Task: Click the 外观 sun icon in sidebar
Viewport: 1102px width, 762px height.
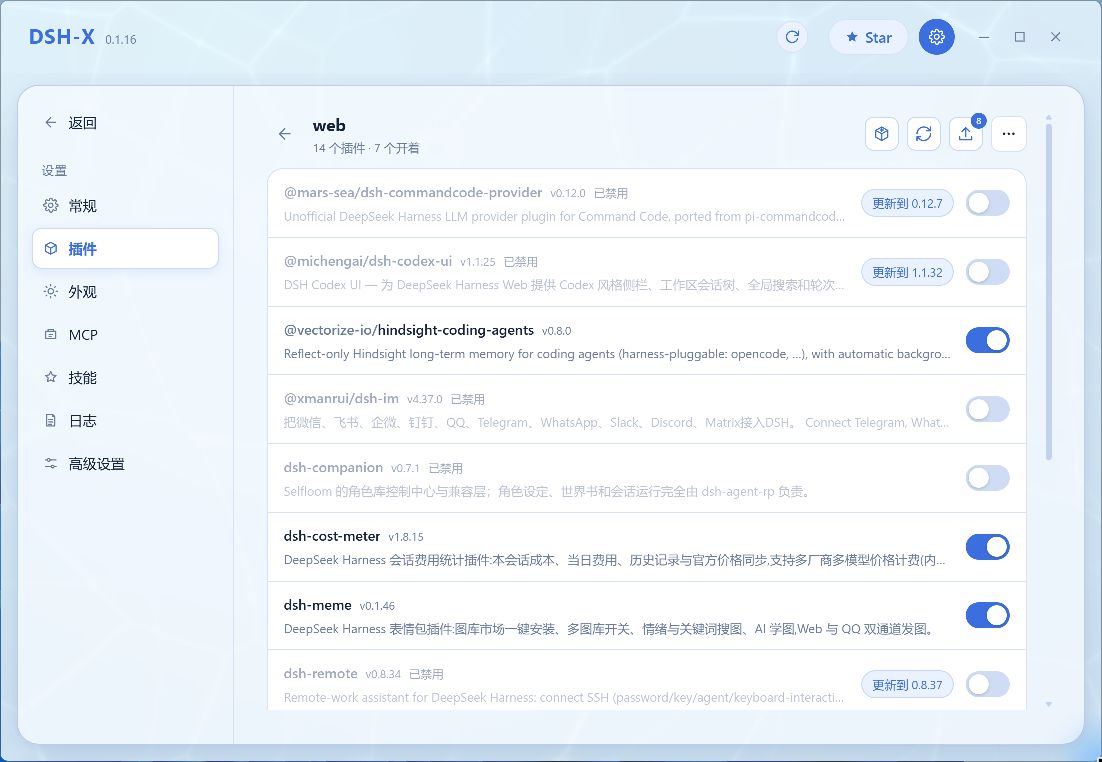Action: 51,292
